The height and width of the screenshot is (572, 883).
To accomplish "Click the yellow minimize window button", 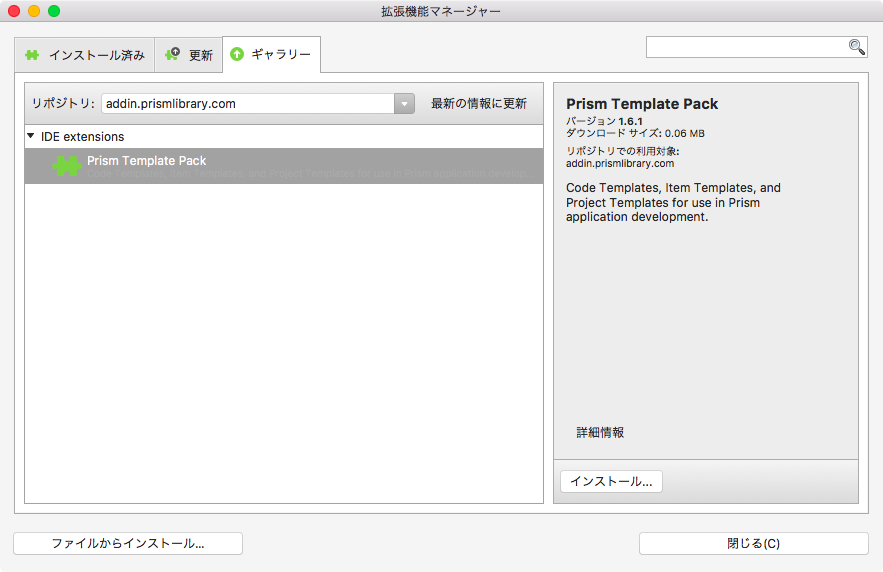I will [34, 11].
